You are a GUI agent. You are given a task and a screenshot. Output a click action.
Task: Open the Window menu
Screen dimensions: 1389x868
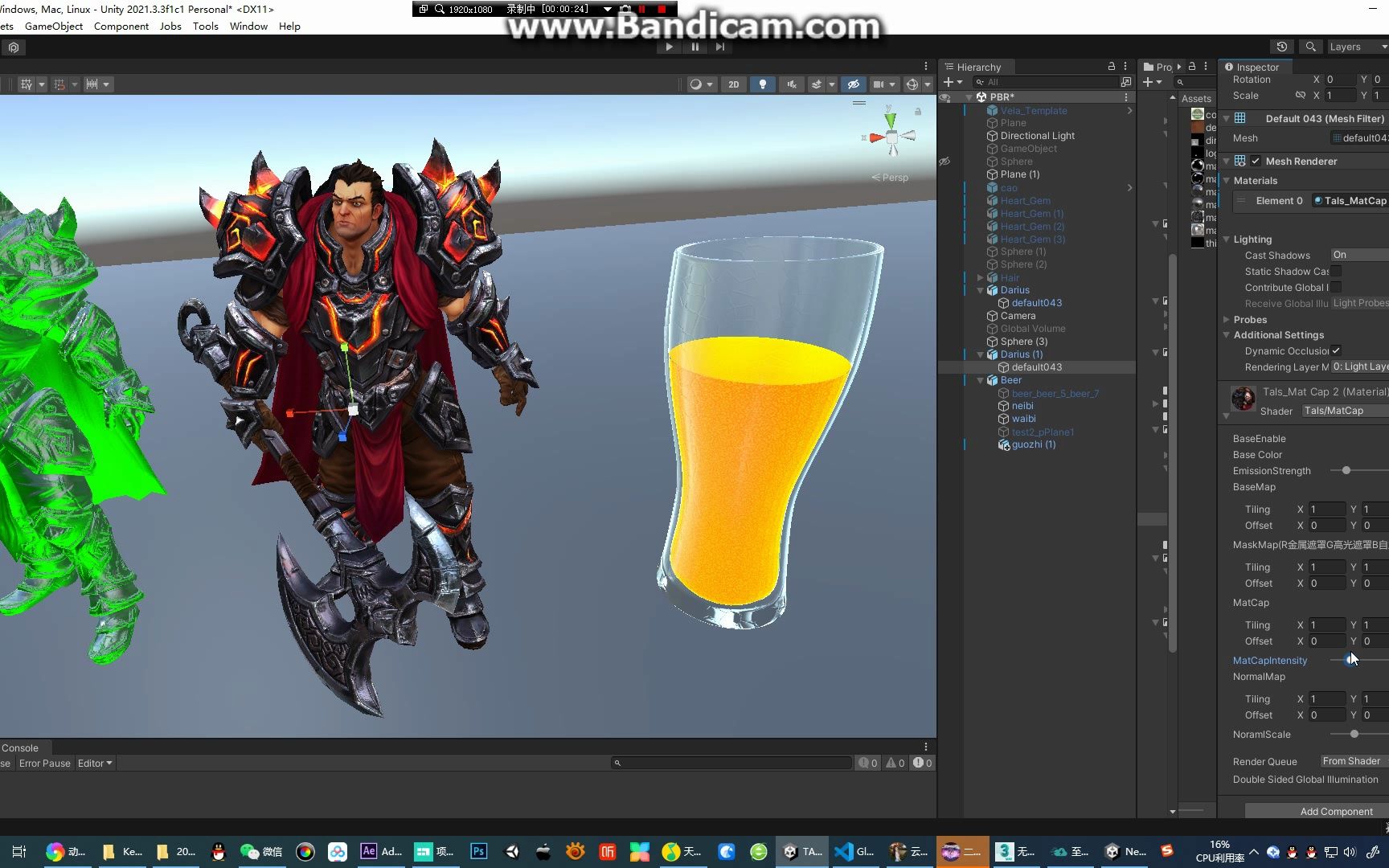click(x=248, y=27)
